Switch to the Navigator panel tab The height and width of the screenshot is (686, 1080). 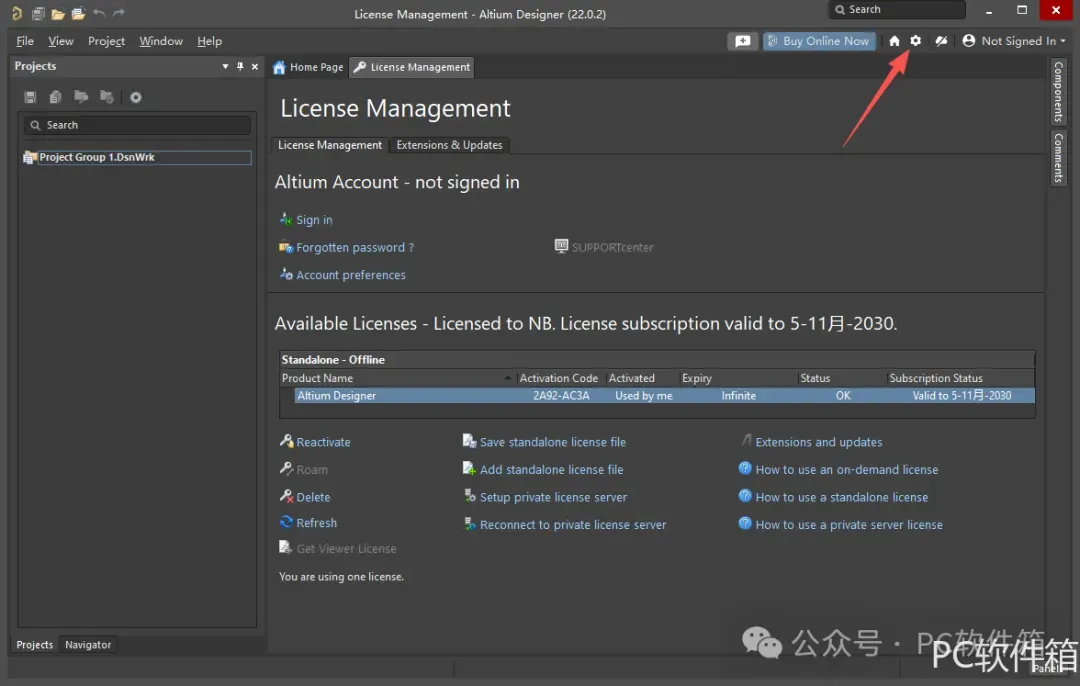(87, 645)
